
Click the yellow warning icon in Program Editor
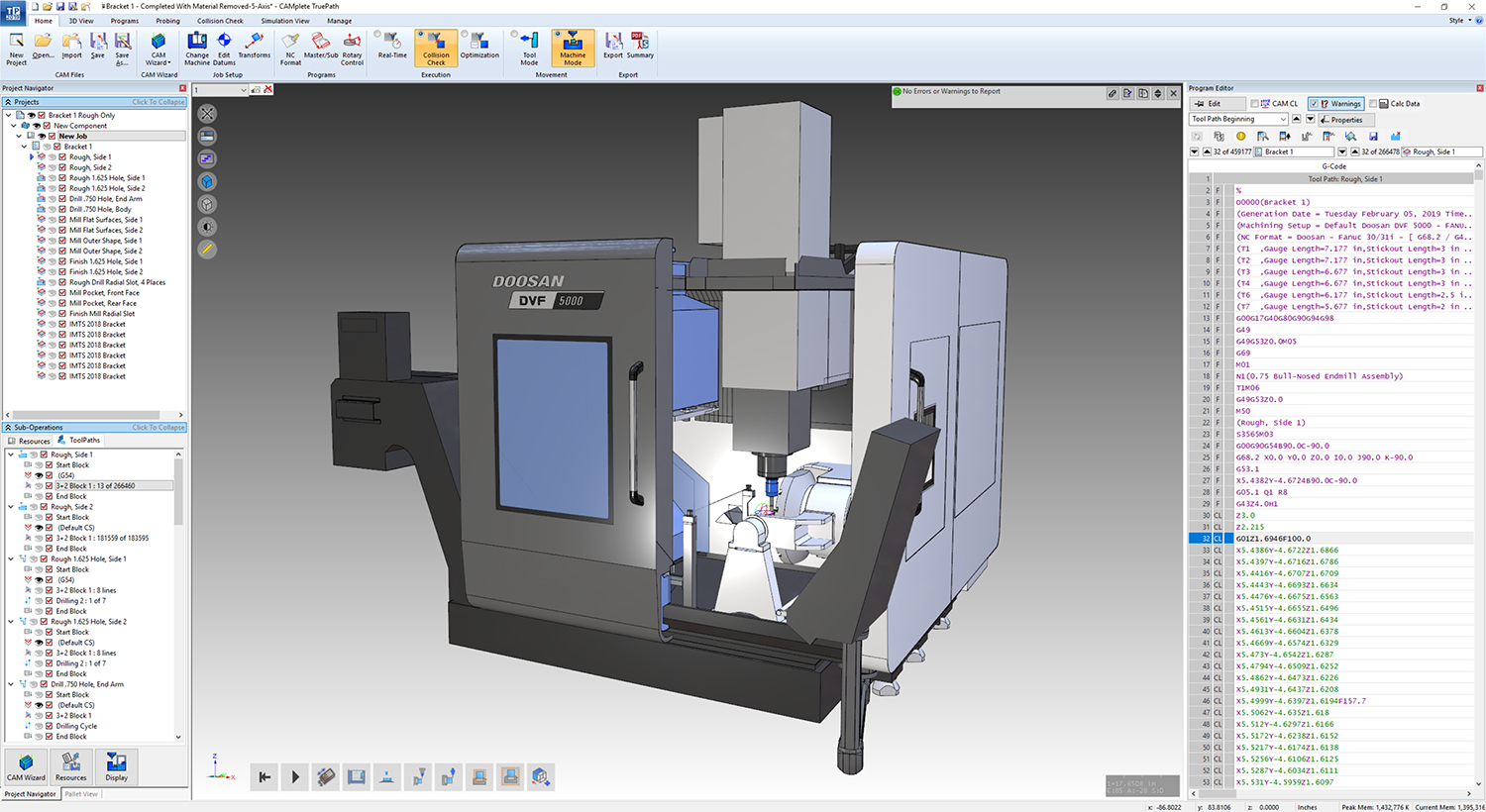(x=1240, y=137)
